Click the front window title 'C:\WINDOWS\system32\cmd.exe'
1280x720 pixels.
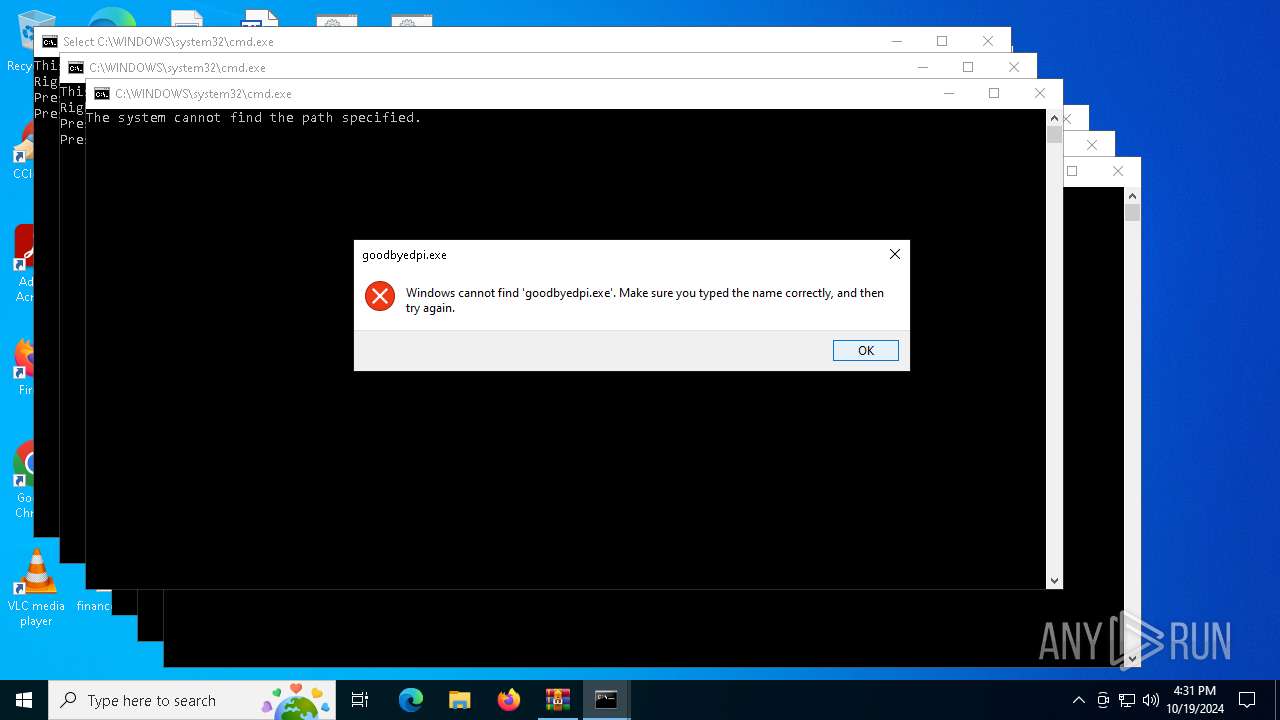(203, 94)
